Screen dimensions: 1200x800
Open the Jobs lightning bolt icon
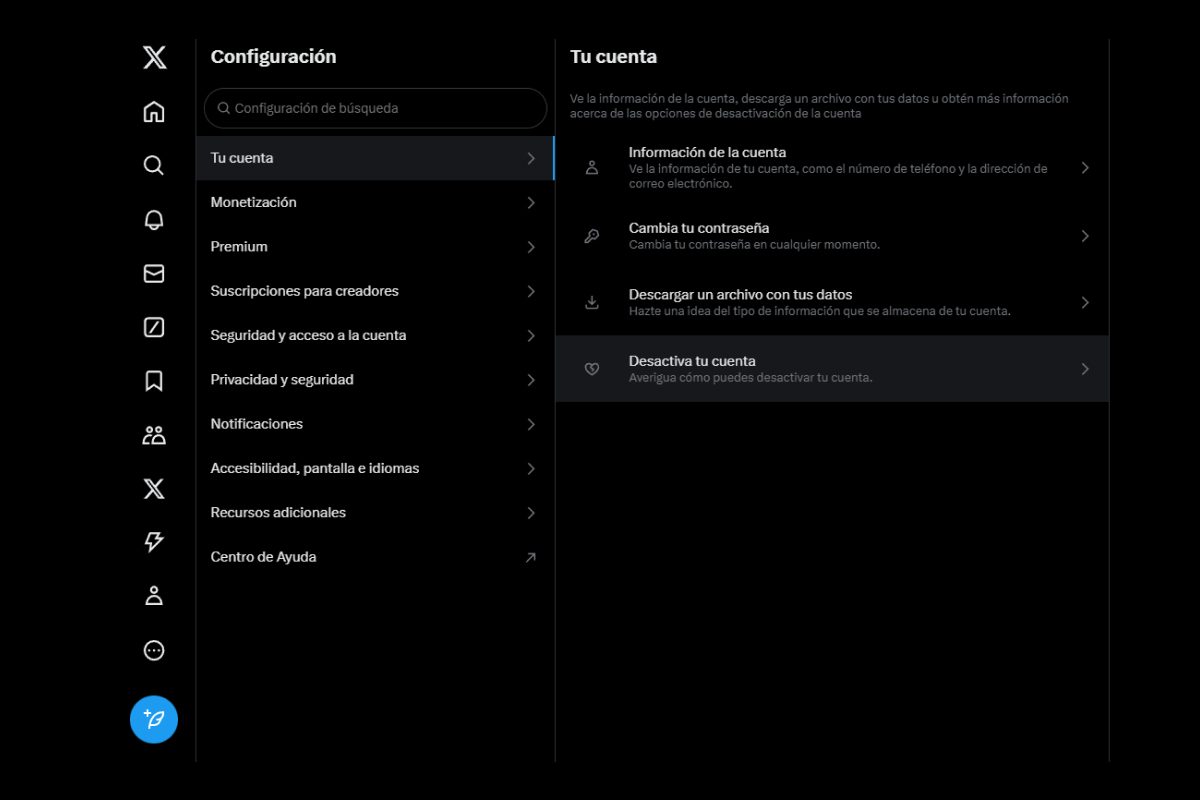coord(153,542)
